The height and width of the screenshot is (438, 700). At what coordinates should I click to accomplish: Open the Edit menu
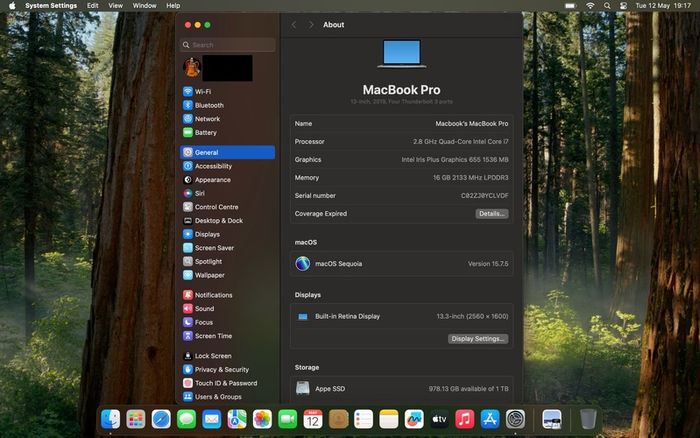[x=92, y=5]
